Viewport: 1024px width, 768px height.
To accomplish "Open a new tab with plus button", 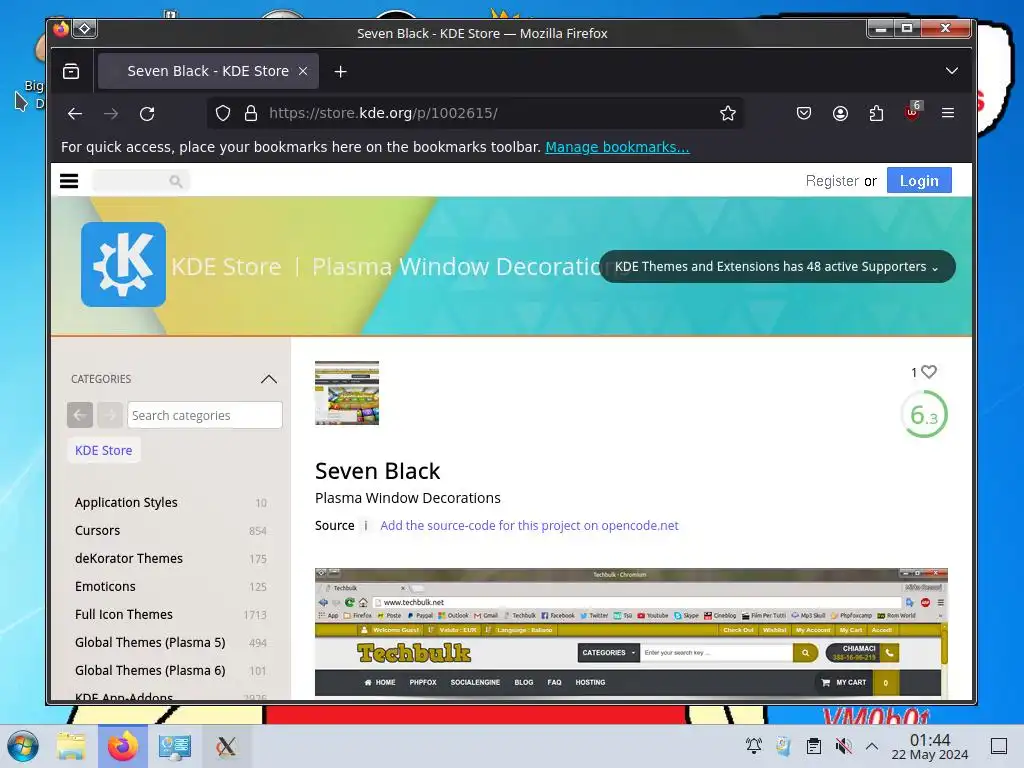I will (x=340, y=72).
